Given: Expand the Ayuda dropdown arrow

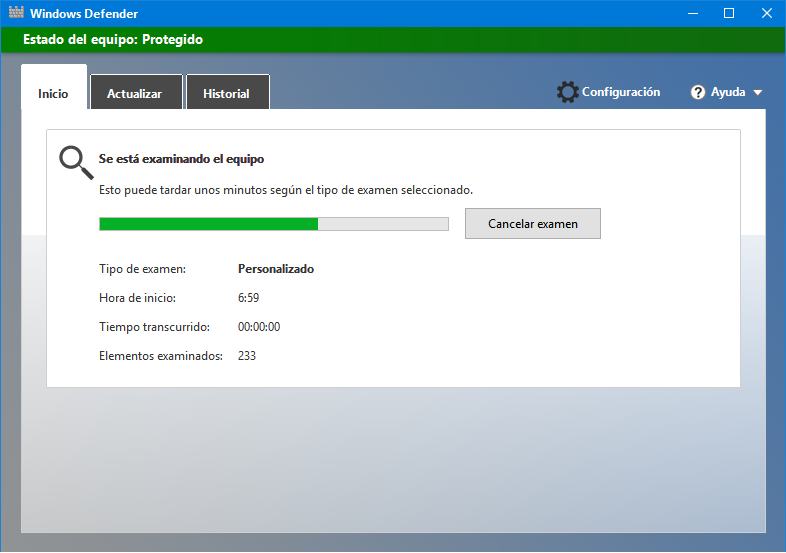Looking at the screenshot, I should (x=758, y=93).
